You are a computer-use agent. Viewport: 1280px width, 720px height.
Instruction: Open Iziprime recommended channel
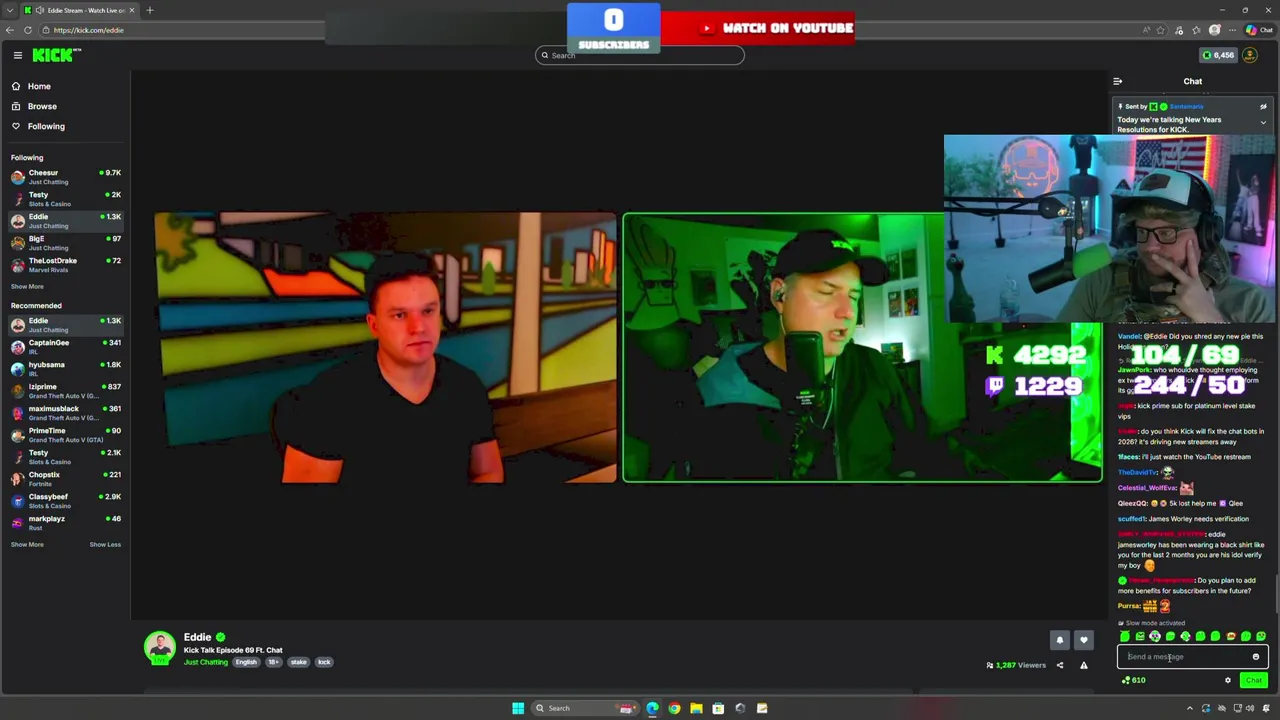pyautogui.click(x=65, y=391)
